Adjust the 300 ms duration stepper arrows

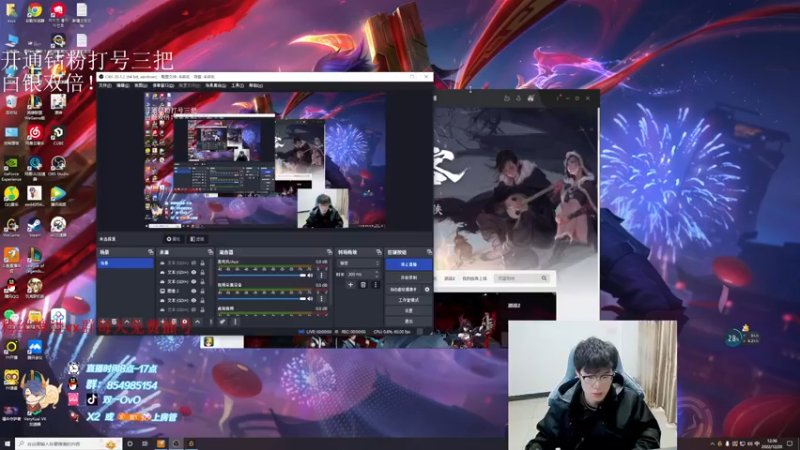click(377, 274)
